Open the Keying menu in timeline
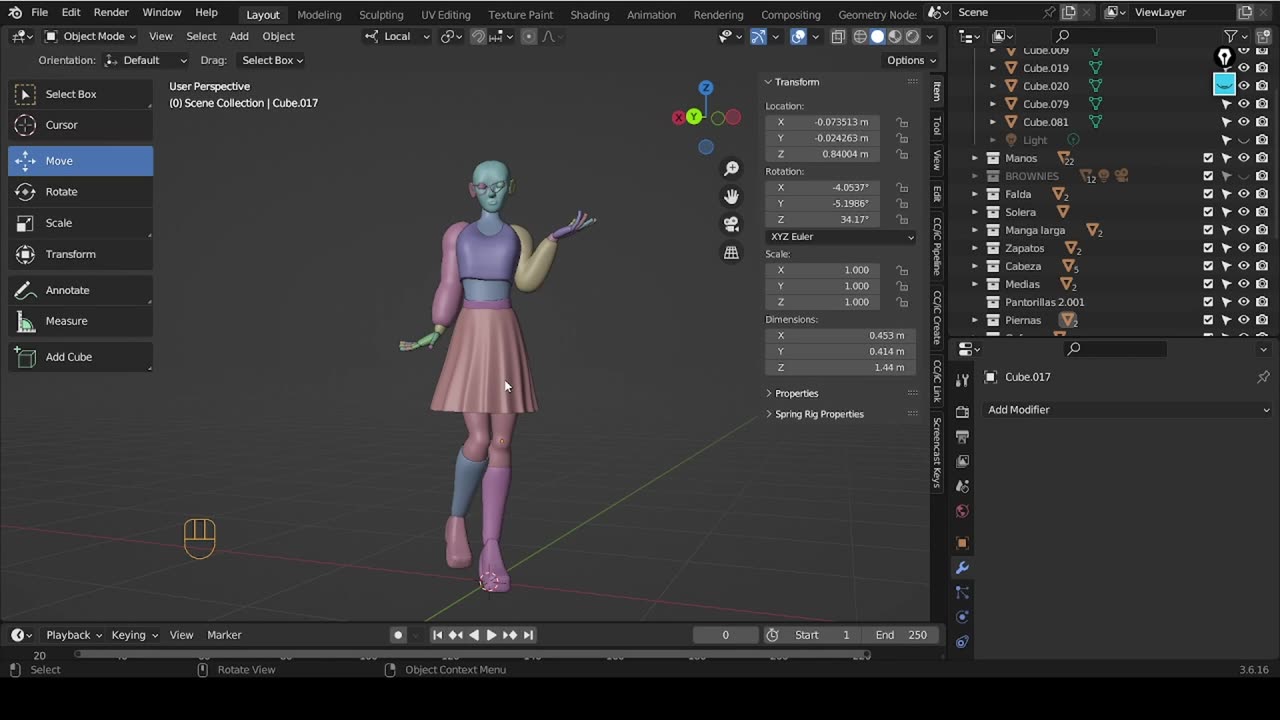 (133, 635)
